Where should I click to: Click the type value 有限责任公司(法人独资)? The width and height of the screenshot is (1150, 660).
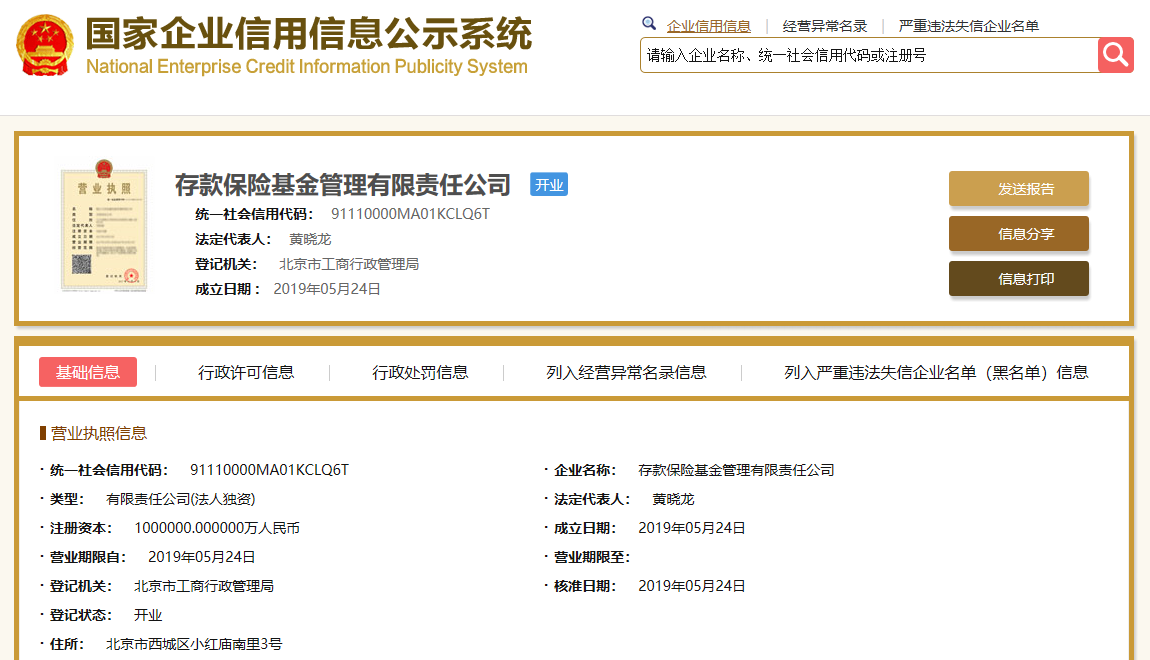[x=180, y=499]
